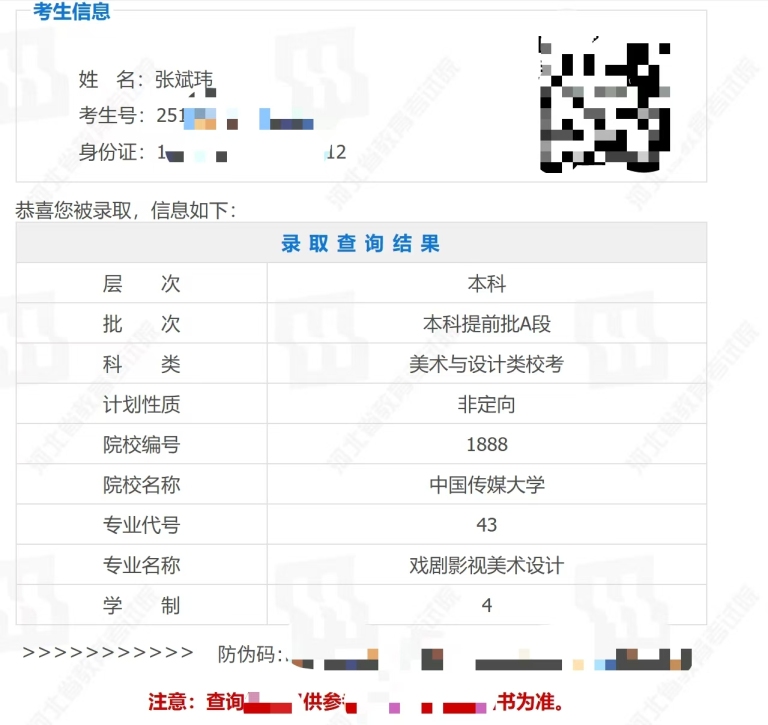Click the red 注意 notice text
Screen dimensions: 768x725
point(356,702)
